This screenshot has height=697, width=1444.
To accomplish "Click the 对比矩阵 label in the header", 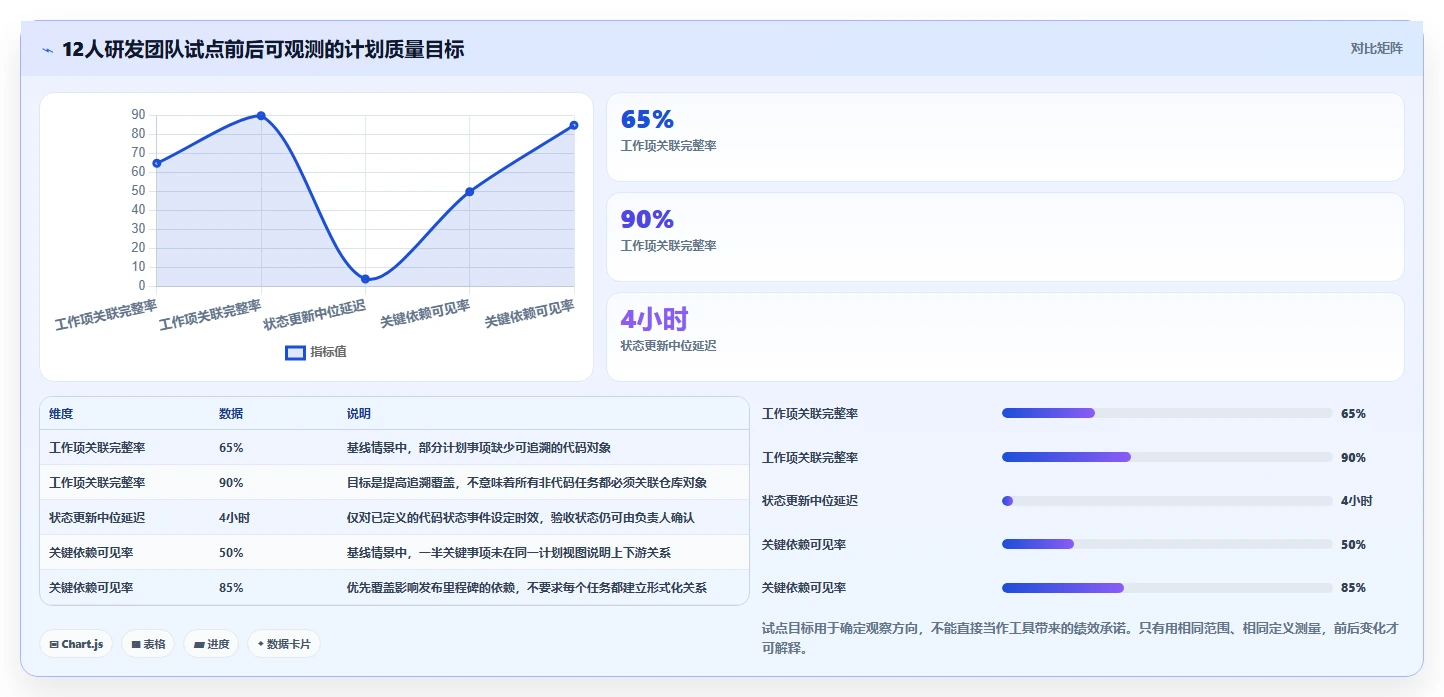I will pos(1376,48).
